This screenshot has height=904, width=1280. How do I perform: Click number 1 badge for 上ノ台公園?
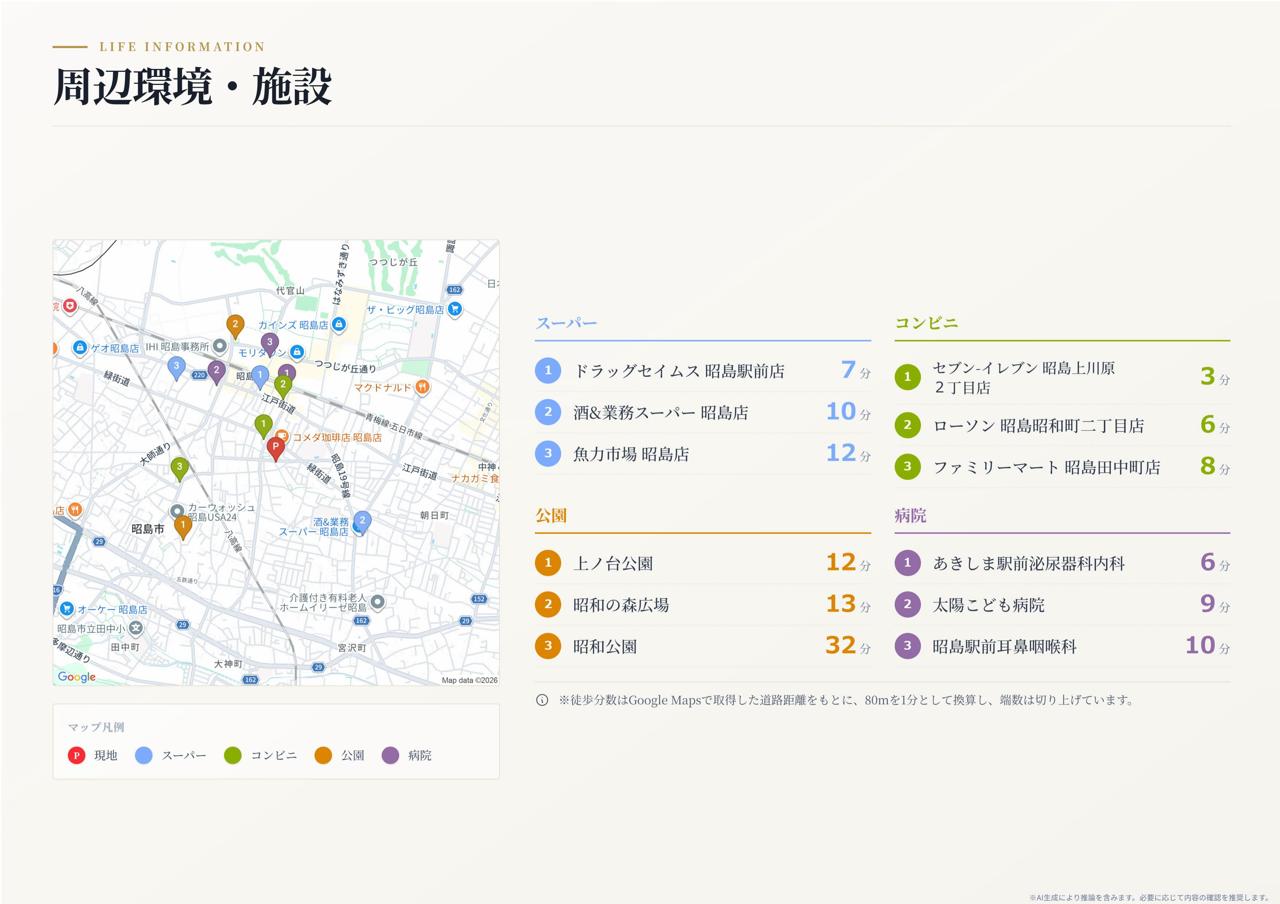click(548, 563)
